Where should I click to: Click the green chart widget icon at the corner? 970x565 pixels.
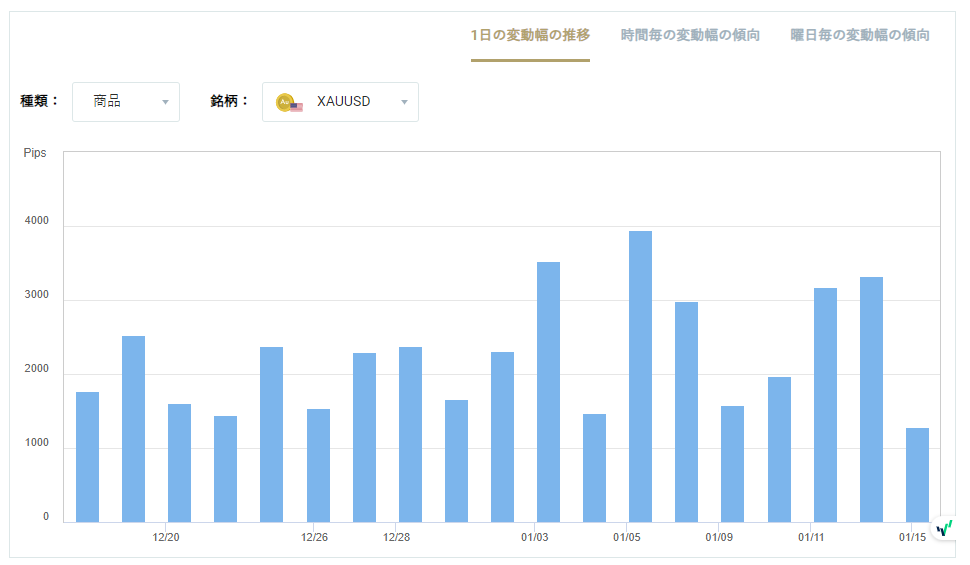point(944,528)
